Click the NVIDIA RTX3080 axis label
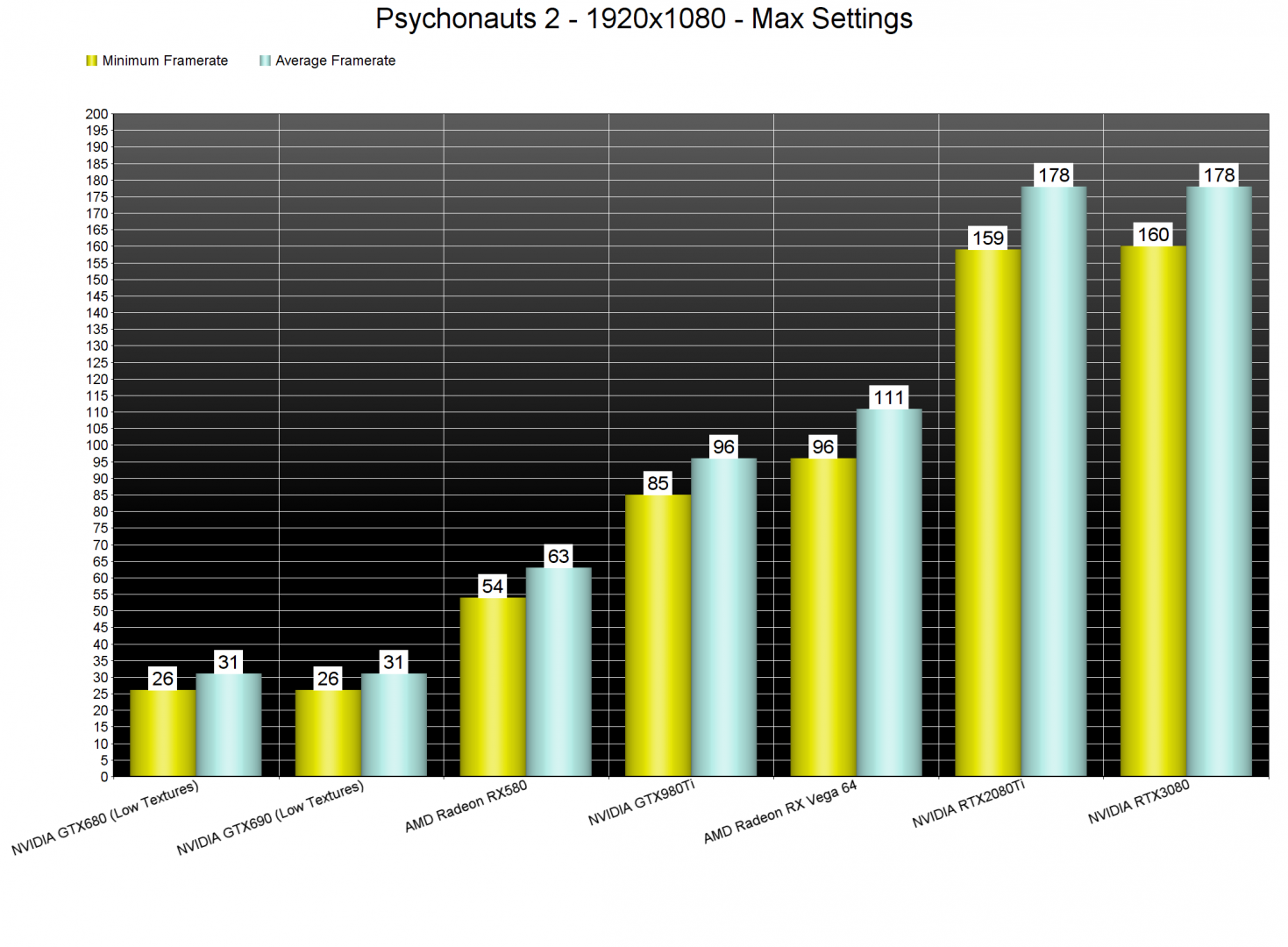 [1138, 802]
